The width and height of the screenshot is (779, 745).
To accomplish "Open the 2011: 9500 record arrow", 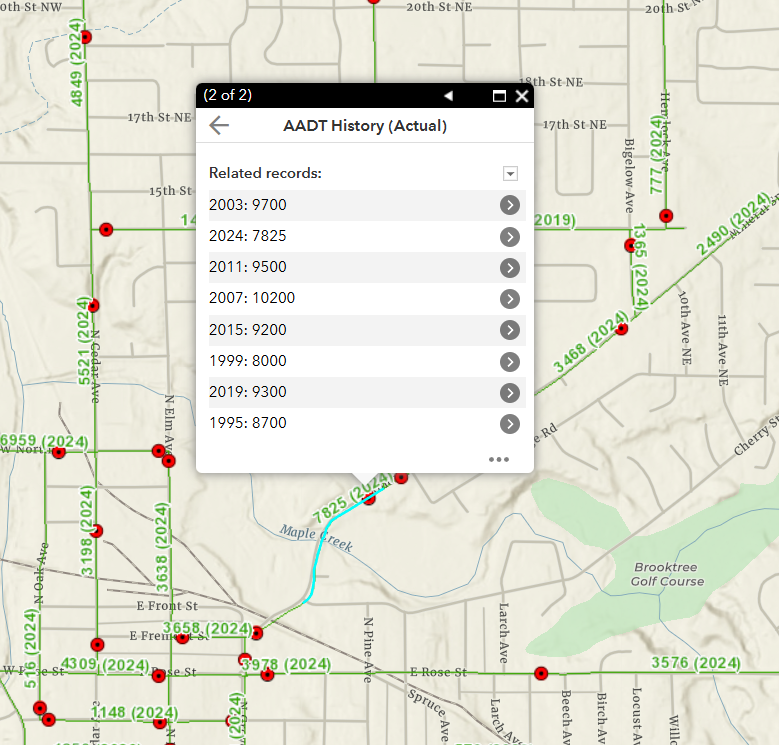I will tap(509, 268).
